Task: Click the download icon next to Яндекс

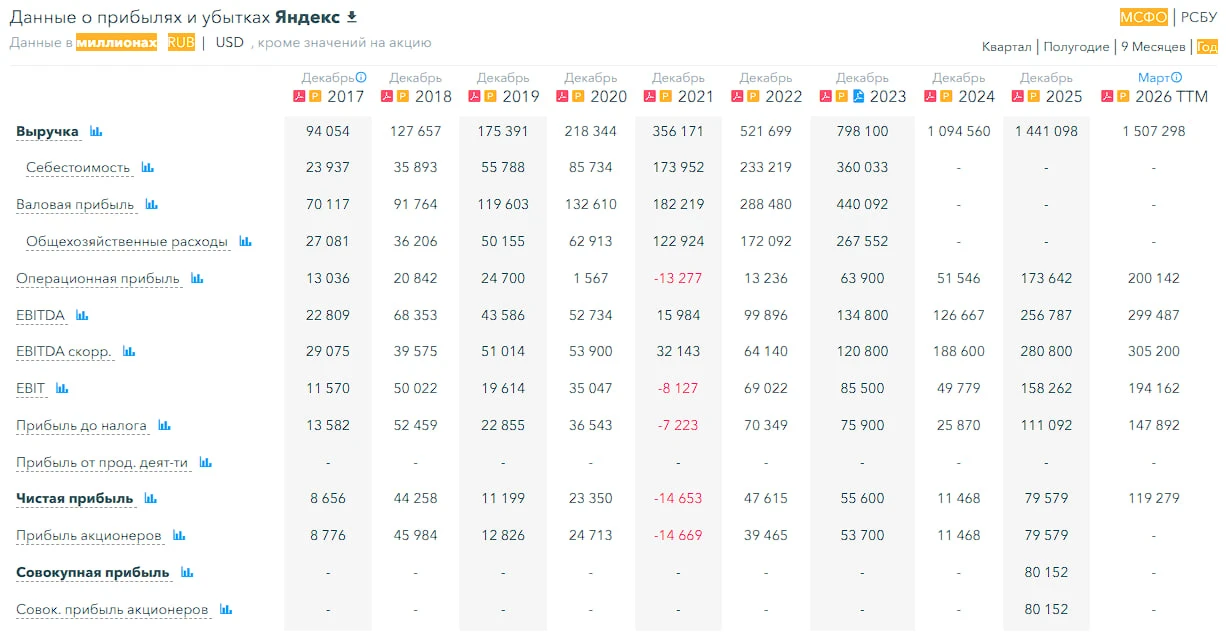Action: [x=351, y=17]
